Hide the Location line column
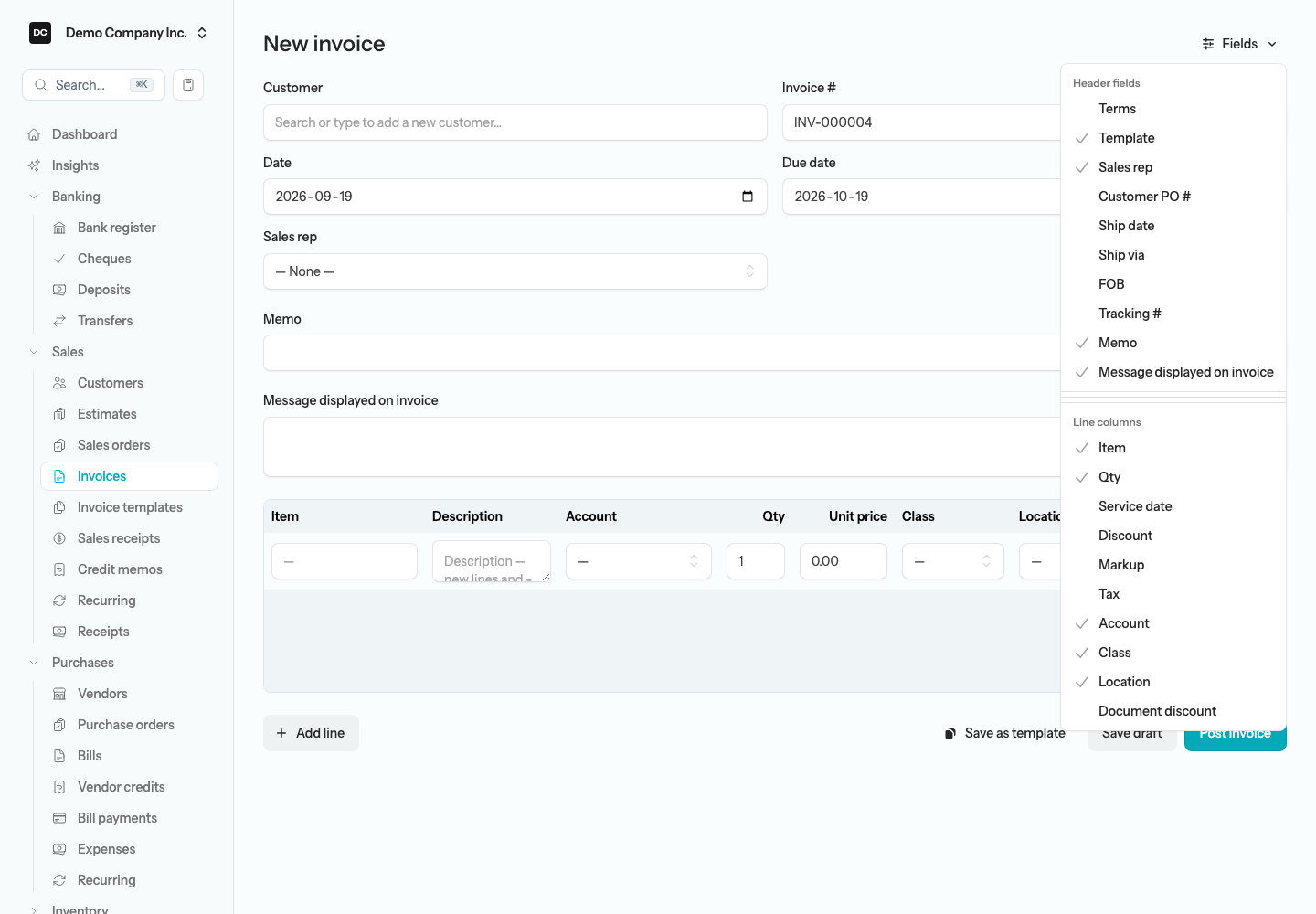This screenshot has height=914, width=1316. 1173,682
